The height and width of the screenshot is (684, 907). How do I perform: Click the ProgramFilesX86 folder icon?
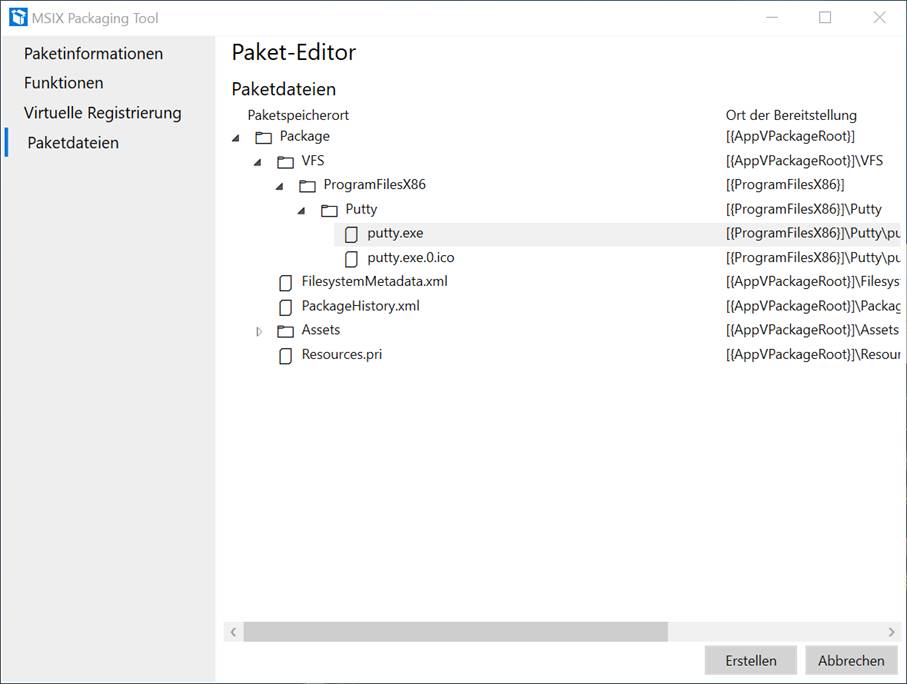pos(307,186)
